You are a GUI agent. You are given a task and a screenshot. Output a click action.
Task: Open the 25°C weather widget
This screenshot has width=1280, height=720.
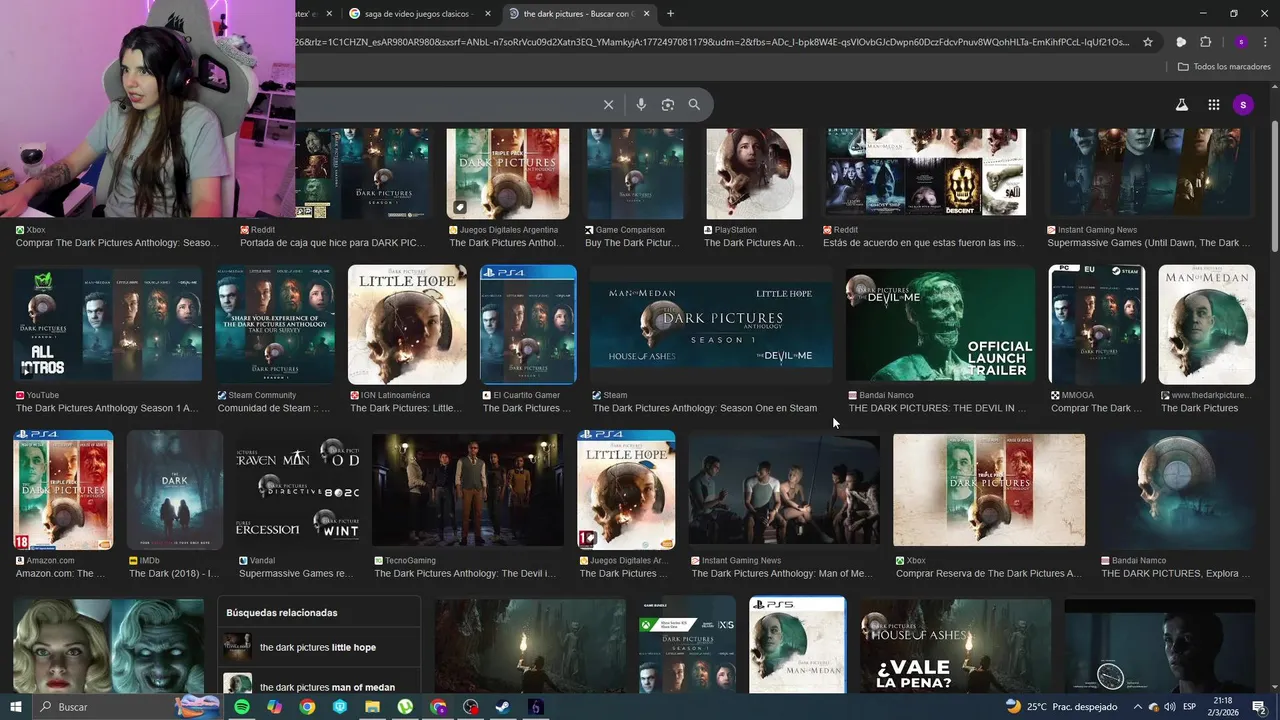[x=1062, y=707]
